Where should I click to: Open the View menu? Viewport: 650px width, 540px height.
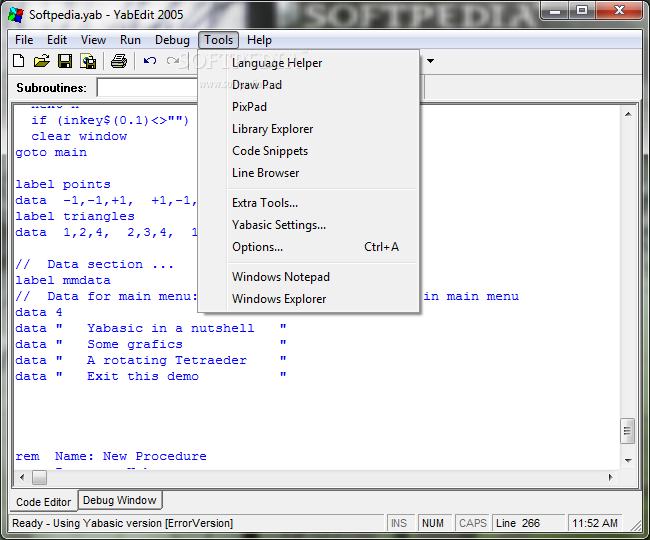93,40
